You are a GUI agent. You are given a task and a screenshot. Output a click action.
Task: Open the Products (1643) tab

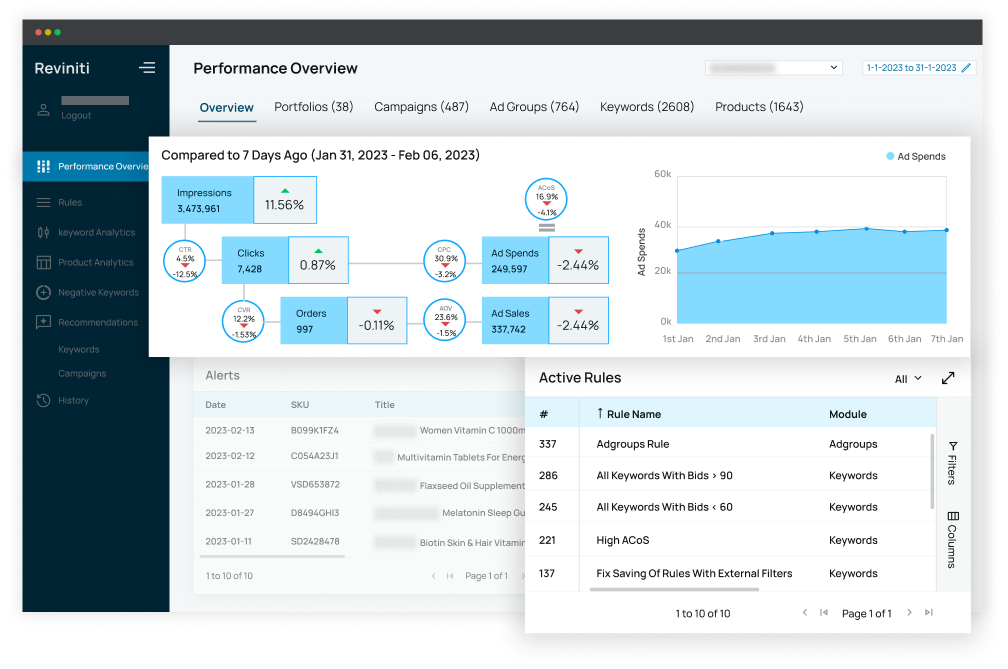click(759, 107)
